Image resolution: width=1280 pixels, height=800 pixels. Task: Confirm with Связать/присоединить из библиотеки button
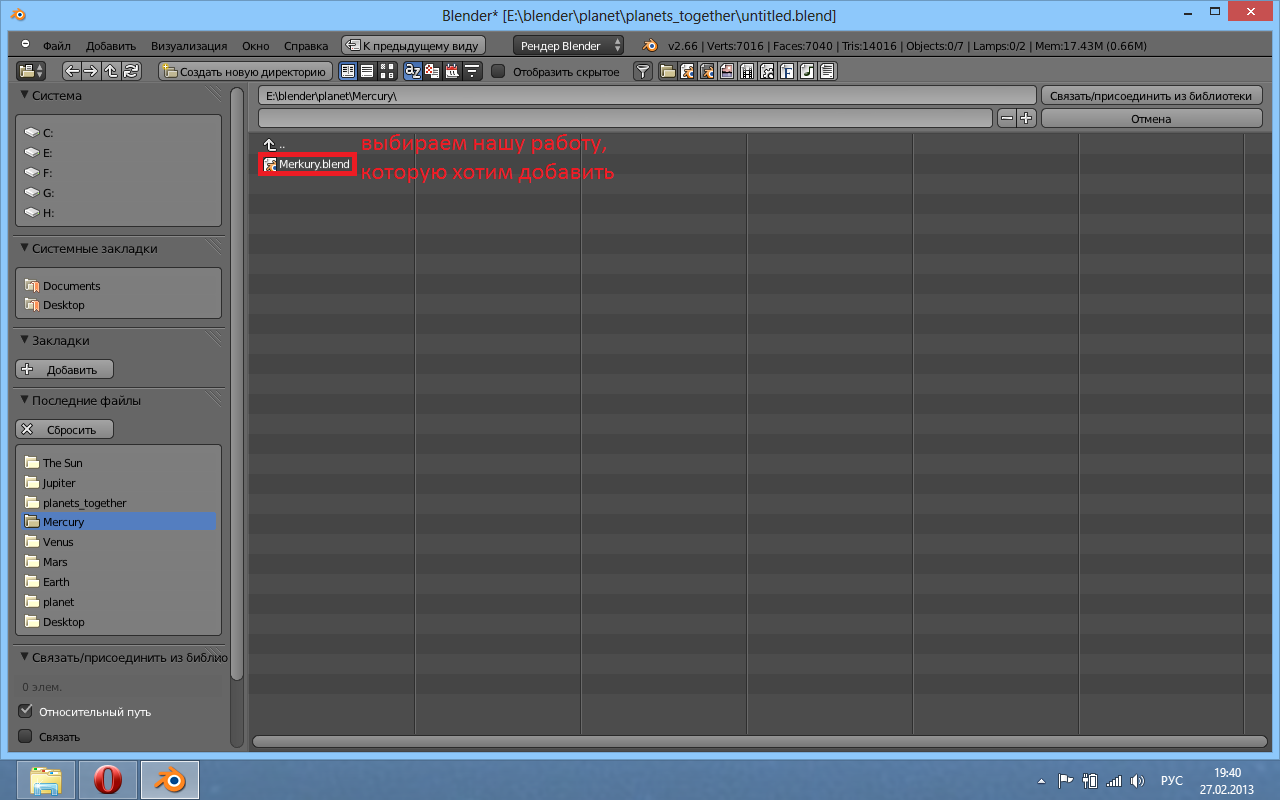pyautogui.click(x=1152, y=96)
